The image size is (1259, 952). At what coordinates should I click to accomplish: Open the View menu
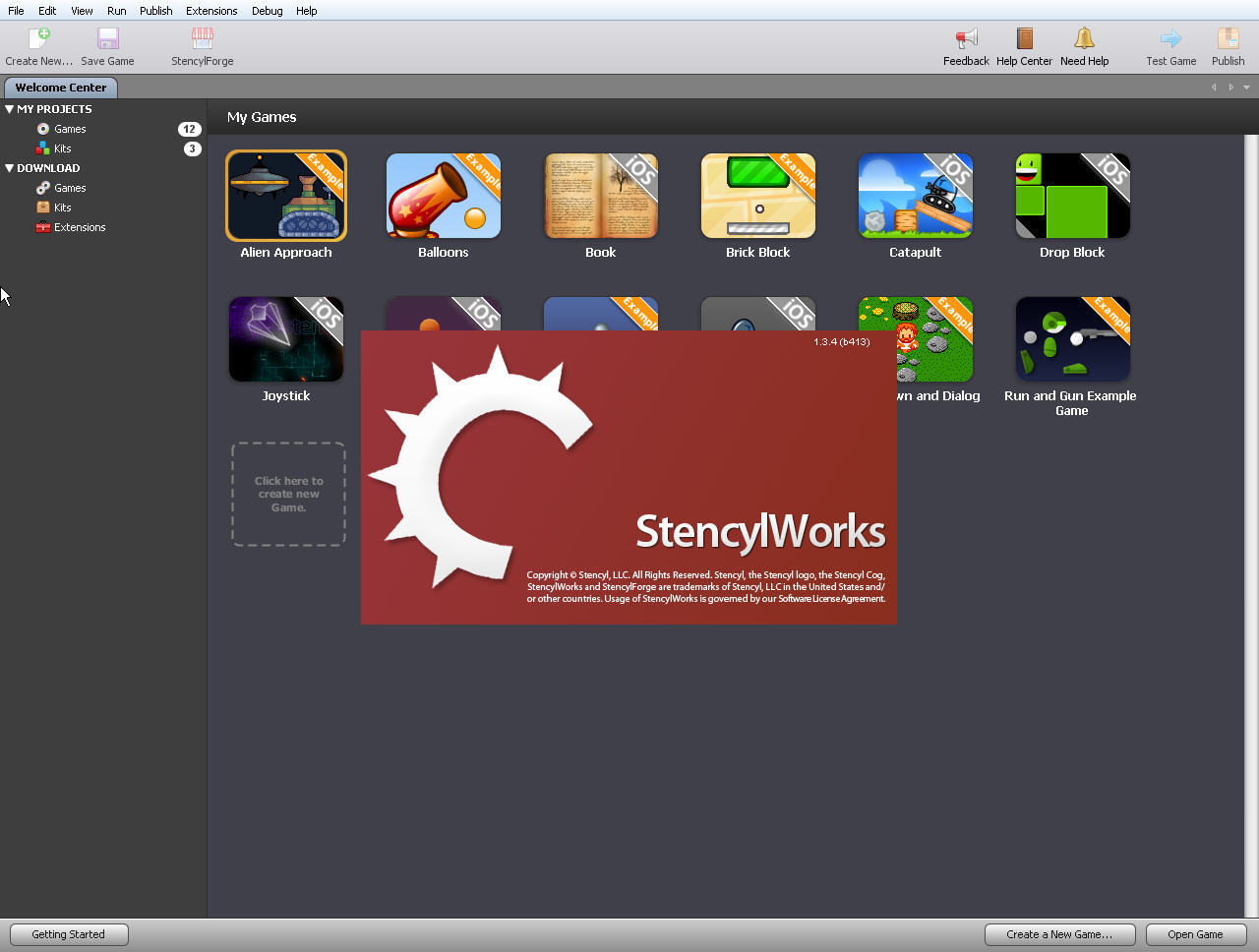click(82, 11)
